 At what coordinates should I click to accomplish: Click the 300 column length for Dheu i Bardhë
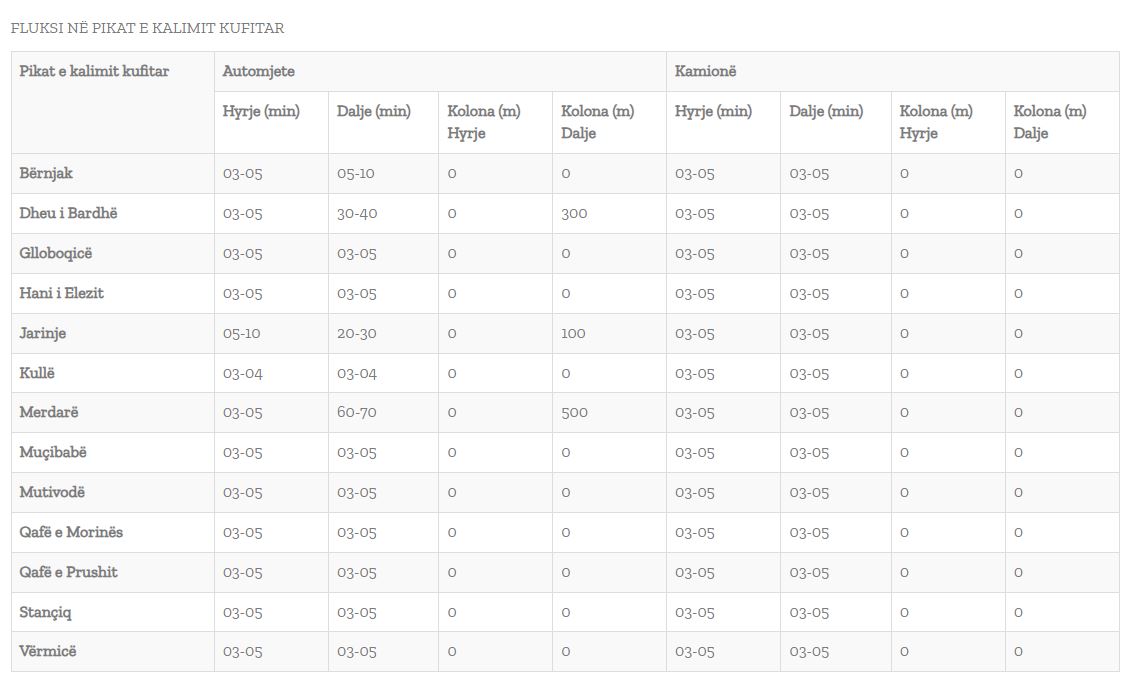574,213
